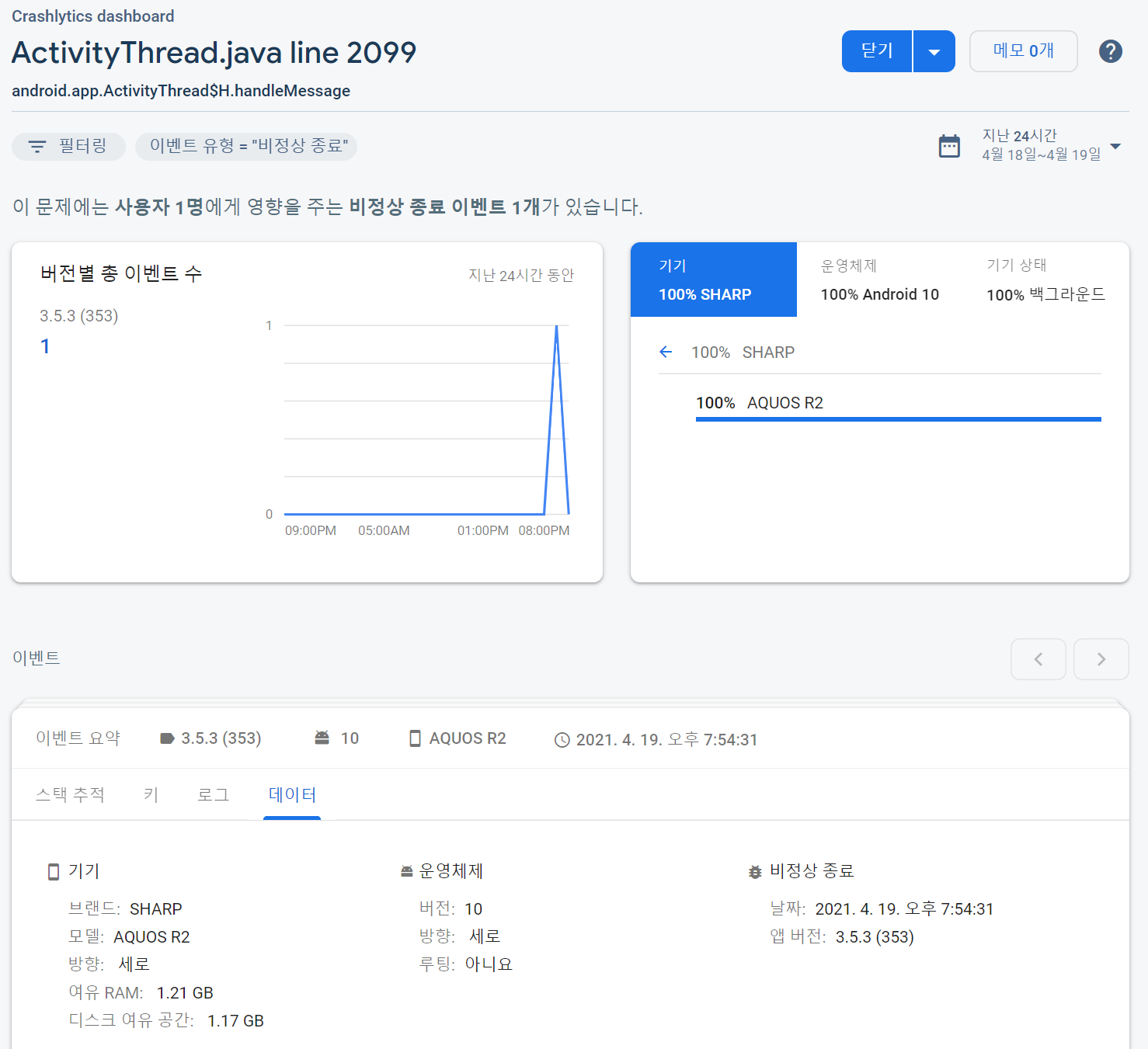This screenshot has height=1049, width=1148.
Task: Open the 지난 24시간 date range dropdown
Action: 1115,146
